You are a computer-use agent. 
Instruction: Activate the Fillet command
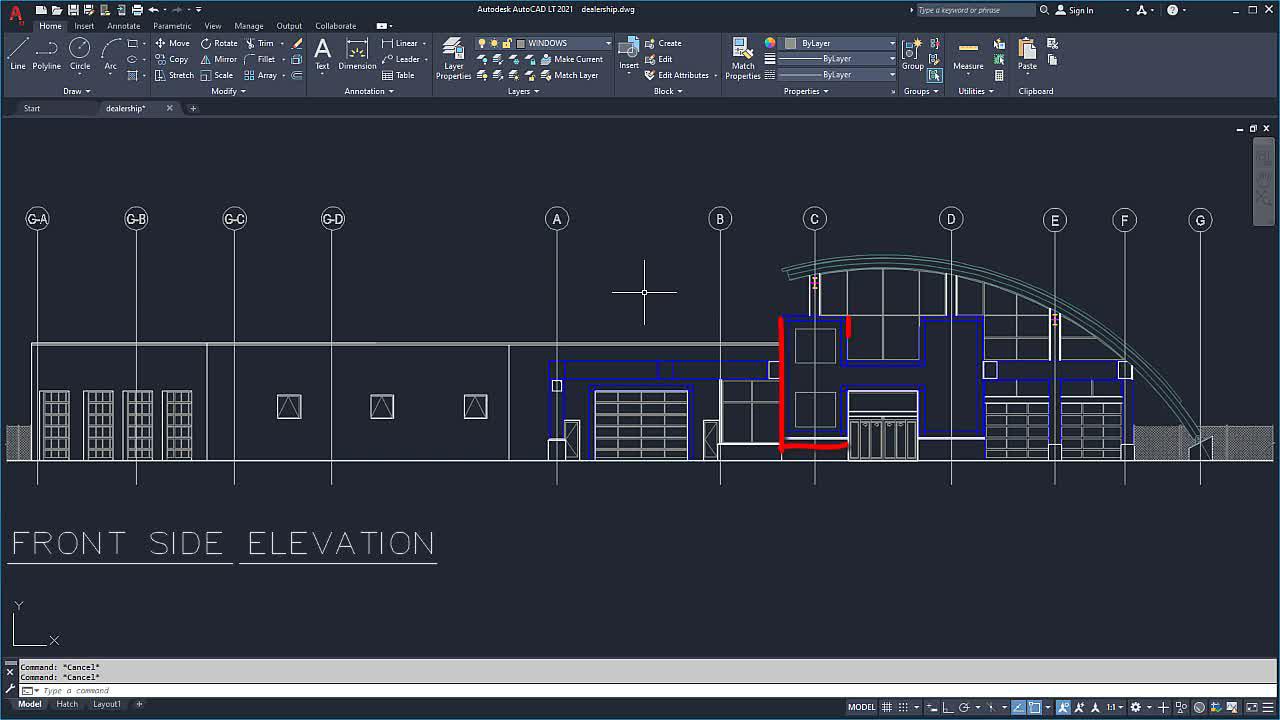(260, 59)
